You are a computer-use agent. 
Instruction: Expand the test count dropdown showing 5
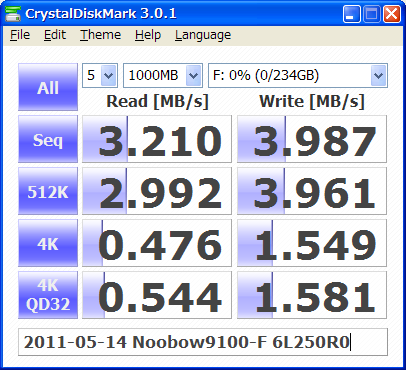(100, 75)
